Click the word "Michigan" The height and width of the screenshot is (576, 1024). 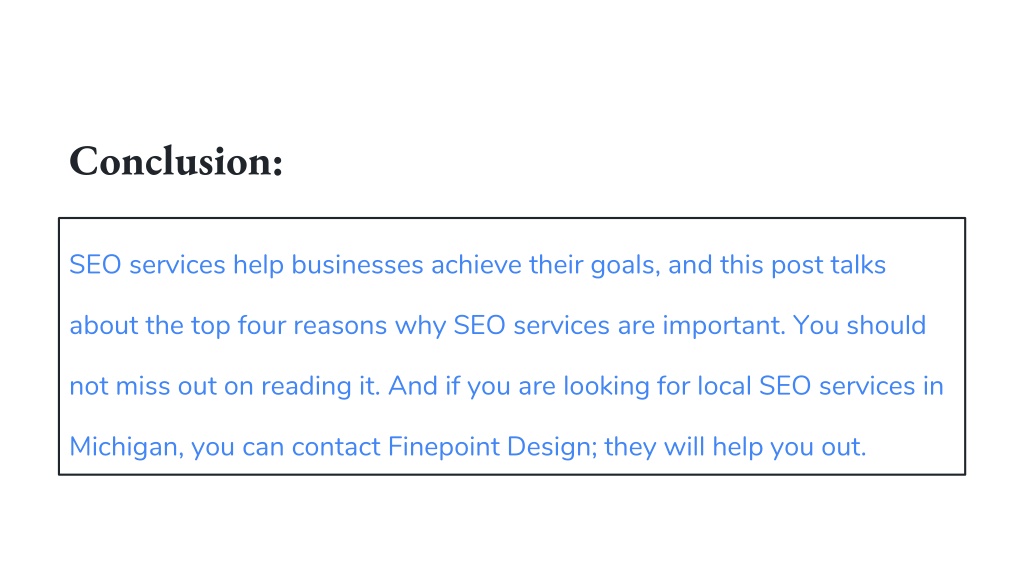click(x=124, y=447)
